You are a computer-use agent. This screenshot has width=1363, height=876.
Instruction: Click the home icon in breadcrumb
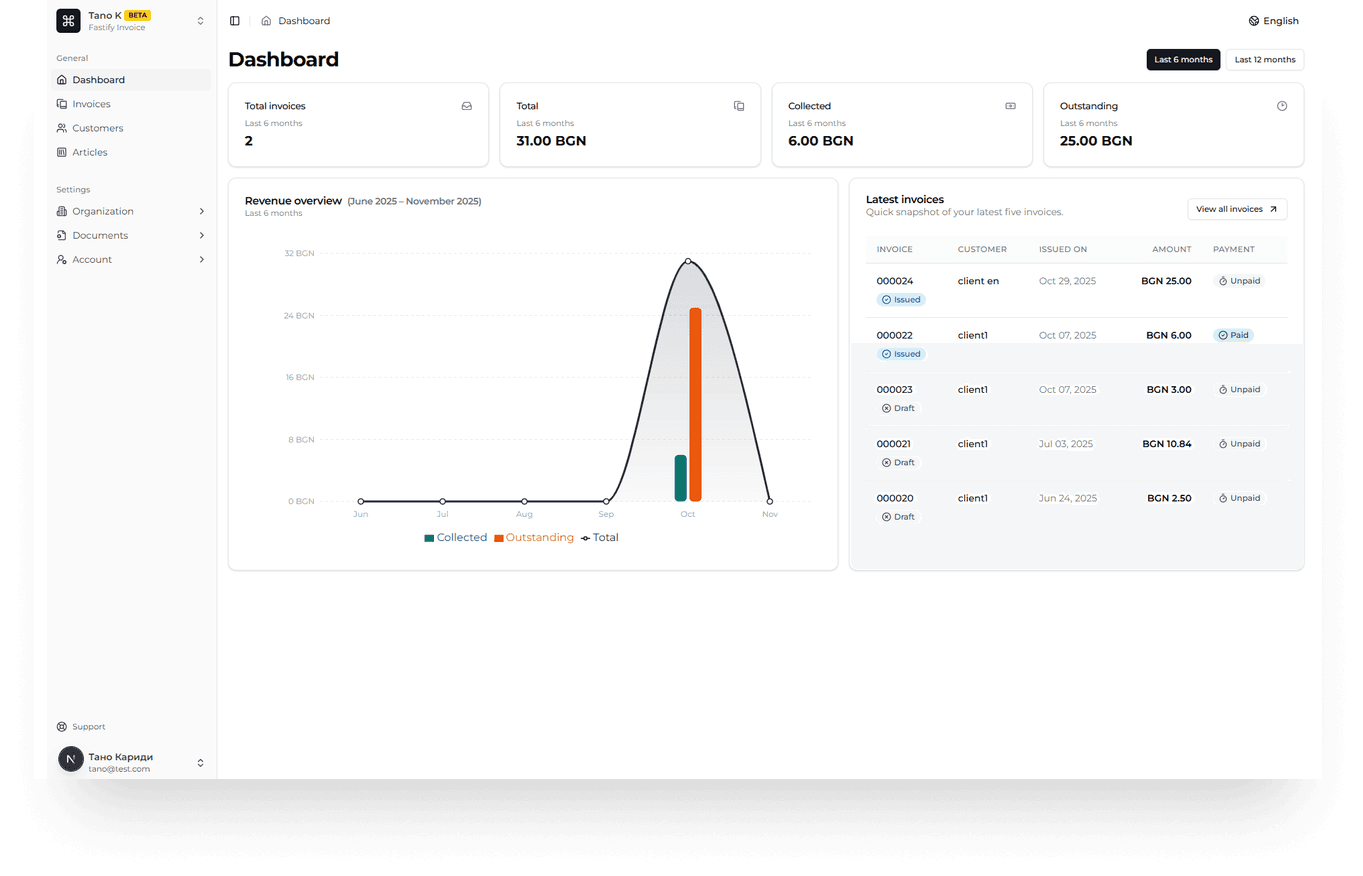266,21
